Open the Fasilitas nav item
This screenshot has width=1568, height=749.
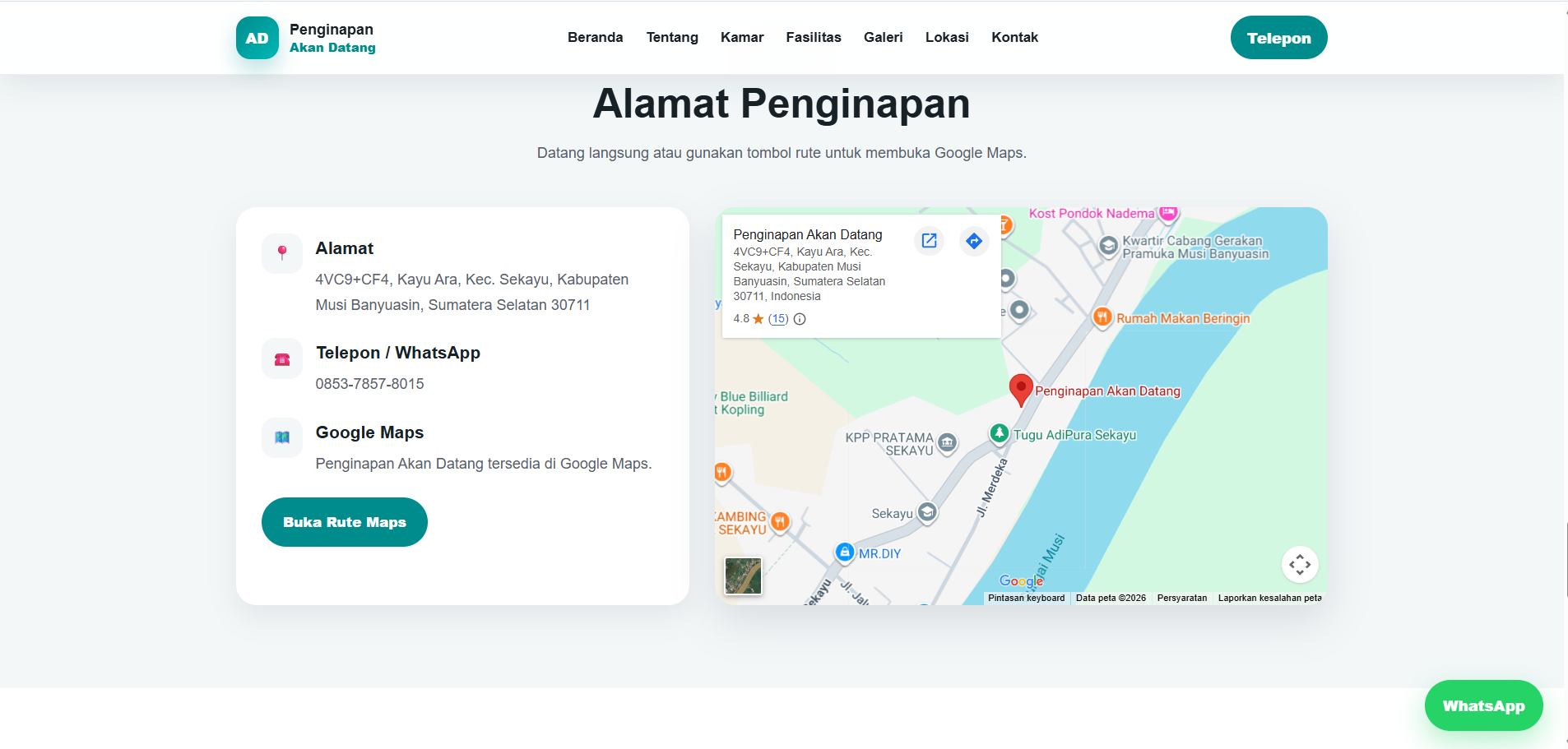(814, 37)
